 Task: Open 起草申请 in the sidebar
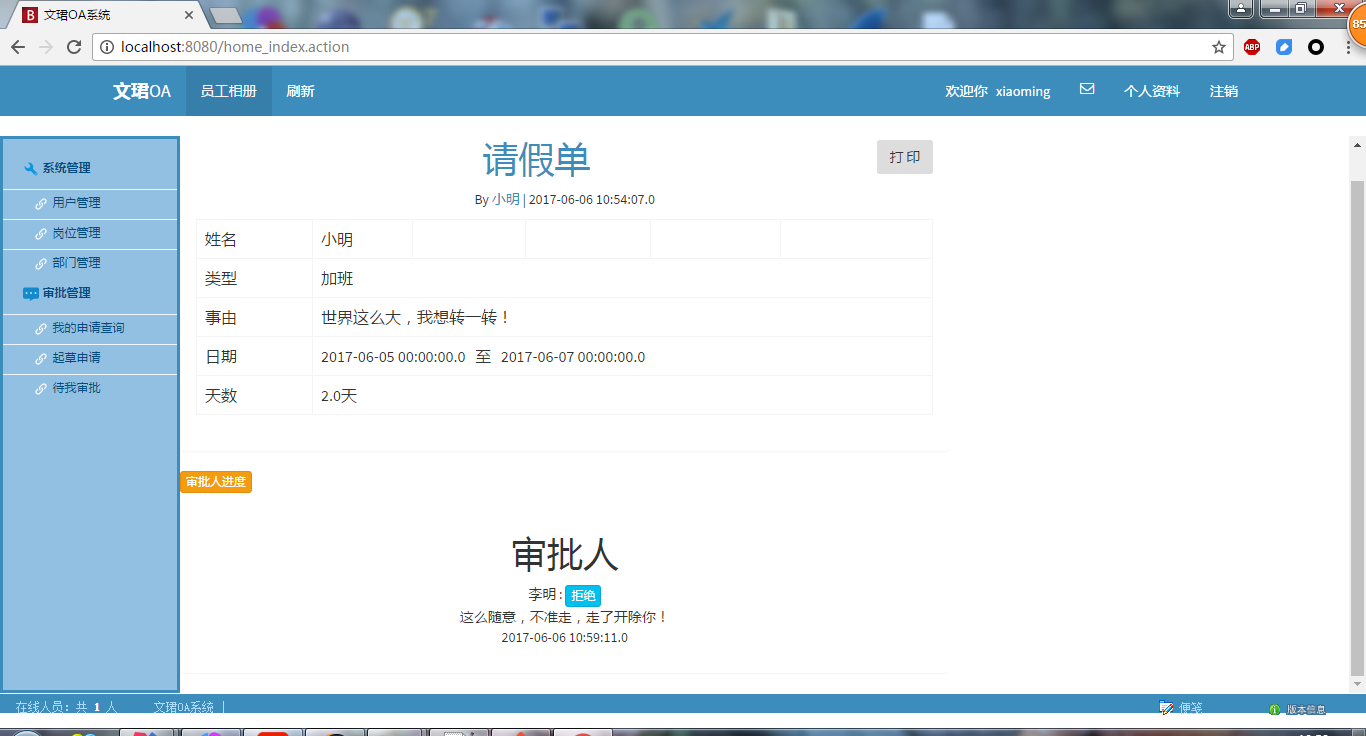[77, 358]
